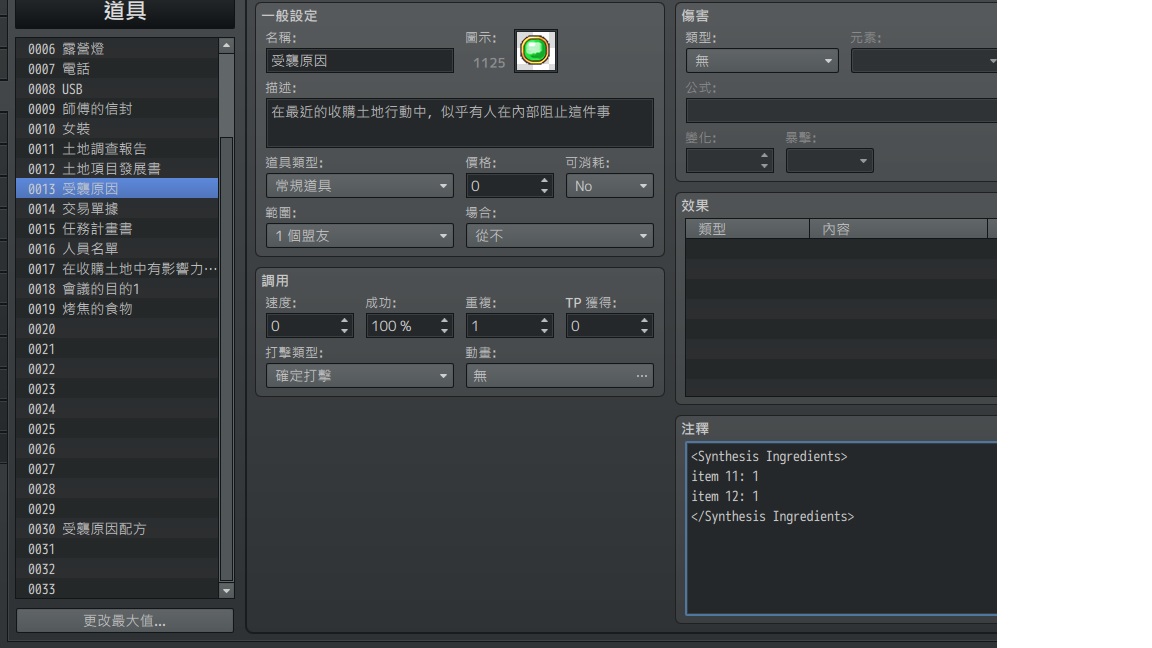Click the 成功 100 % stepper field
Viewport: 1152px width, 648px height.
point(409,325)
